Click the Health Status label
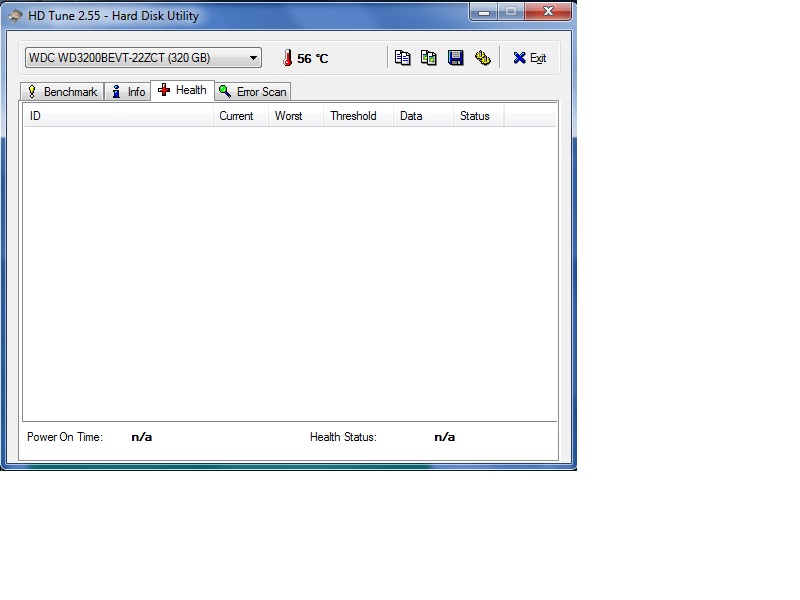This screenshot has width=800, height=600. pyautogui.click(x=343, y=437)
